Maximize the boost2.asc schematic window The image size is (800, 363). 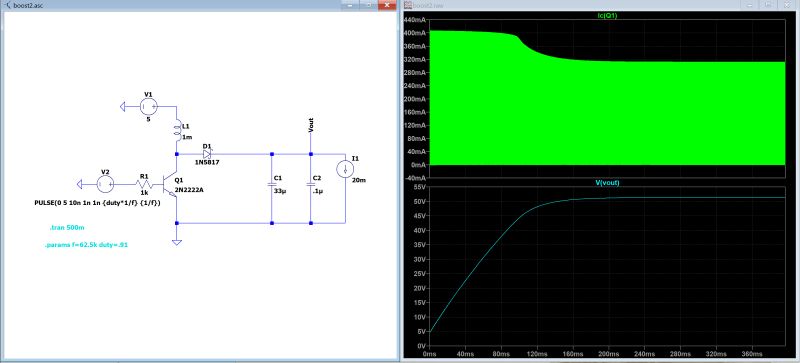pyautogui.click(x=368, y=5)
